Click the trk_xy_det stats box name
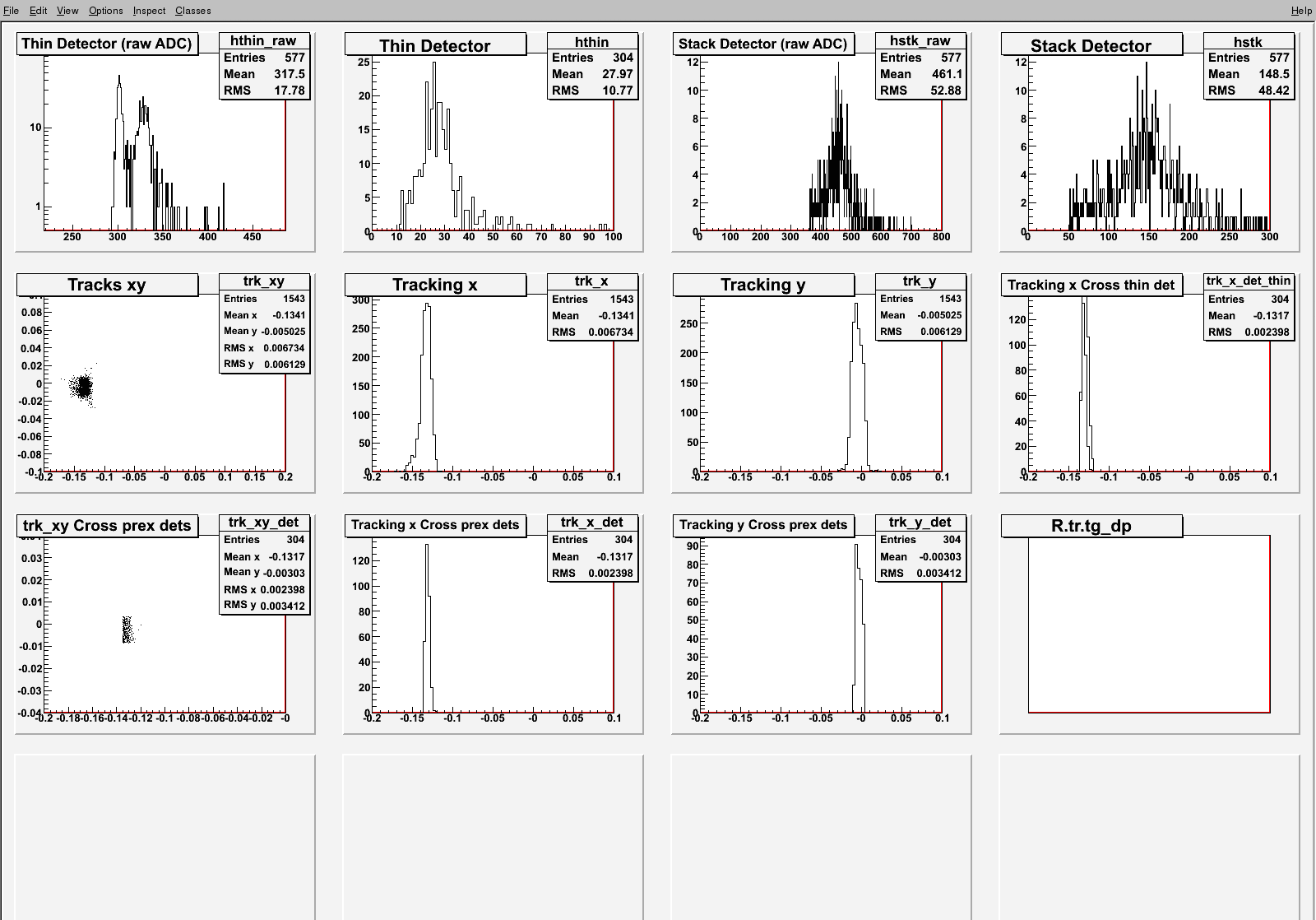 pos(264,523)
